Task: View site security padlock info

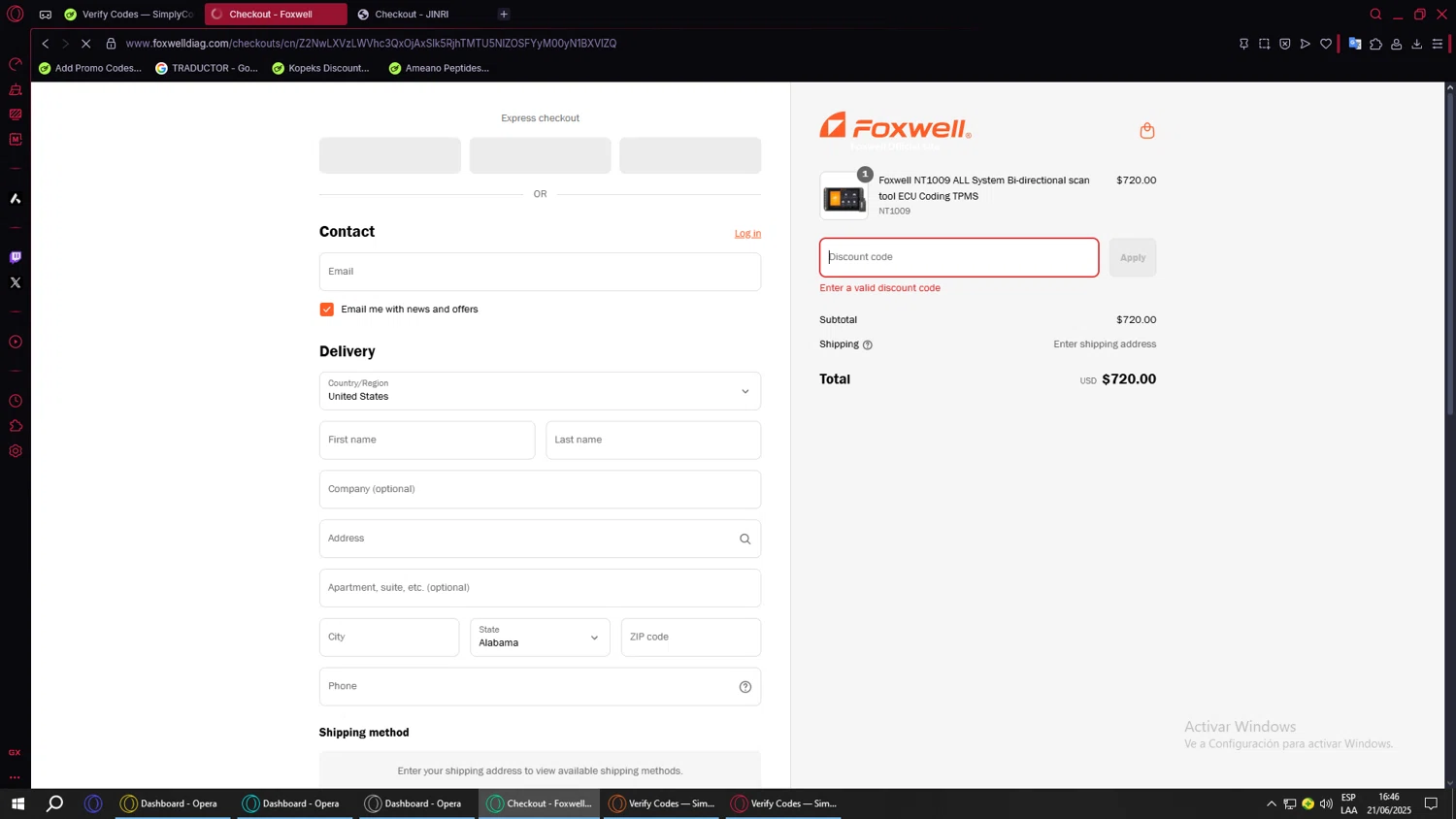Action: pos(111,44)
